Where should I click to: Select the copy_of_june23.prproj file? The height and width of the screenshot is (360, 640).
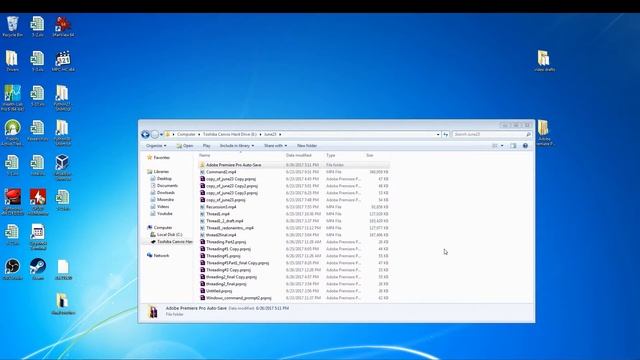226,200
